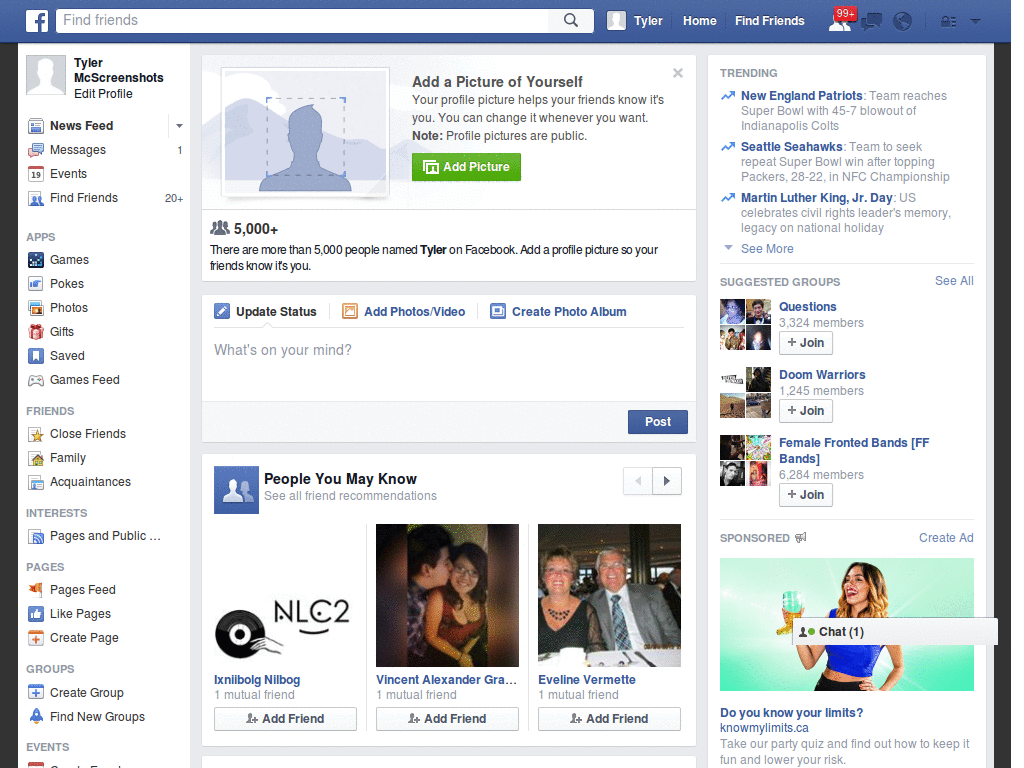Open the Pages Feed icon
Screen dimensions: 1024x768
[x=36, y=590]
